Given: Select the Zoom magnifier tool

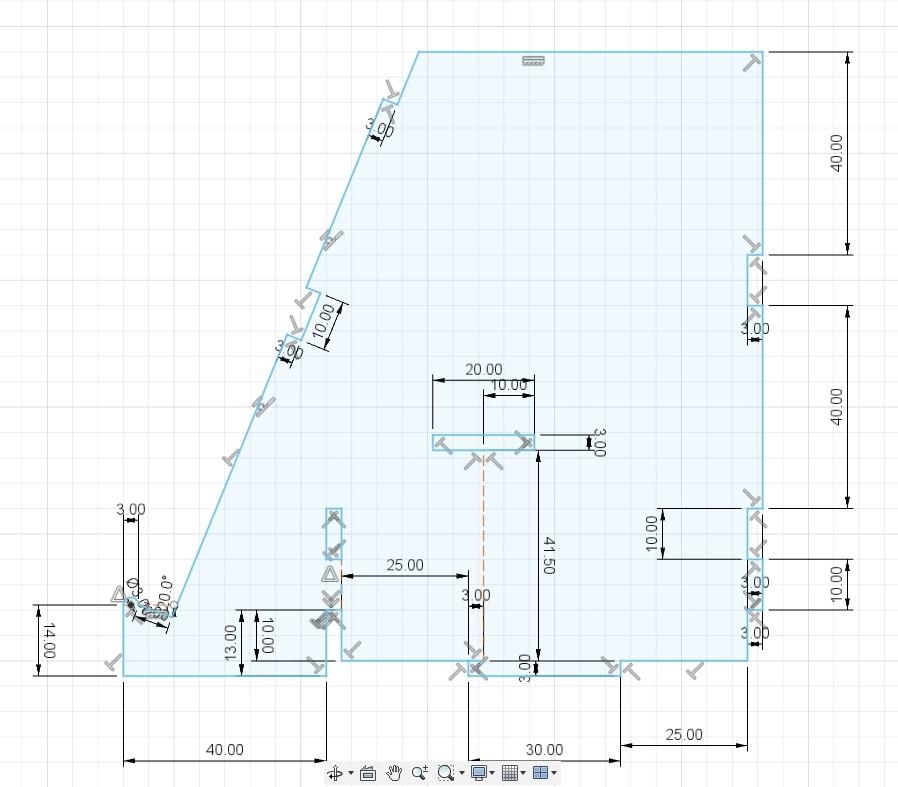Looking at the screenshot, I should click(x=419, y=772).
